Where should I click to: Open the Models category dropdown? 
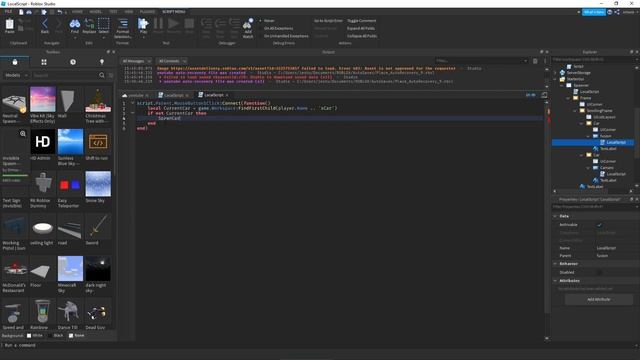(16, 75)
